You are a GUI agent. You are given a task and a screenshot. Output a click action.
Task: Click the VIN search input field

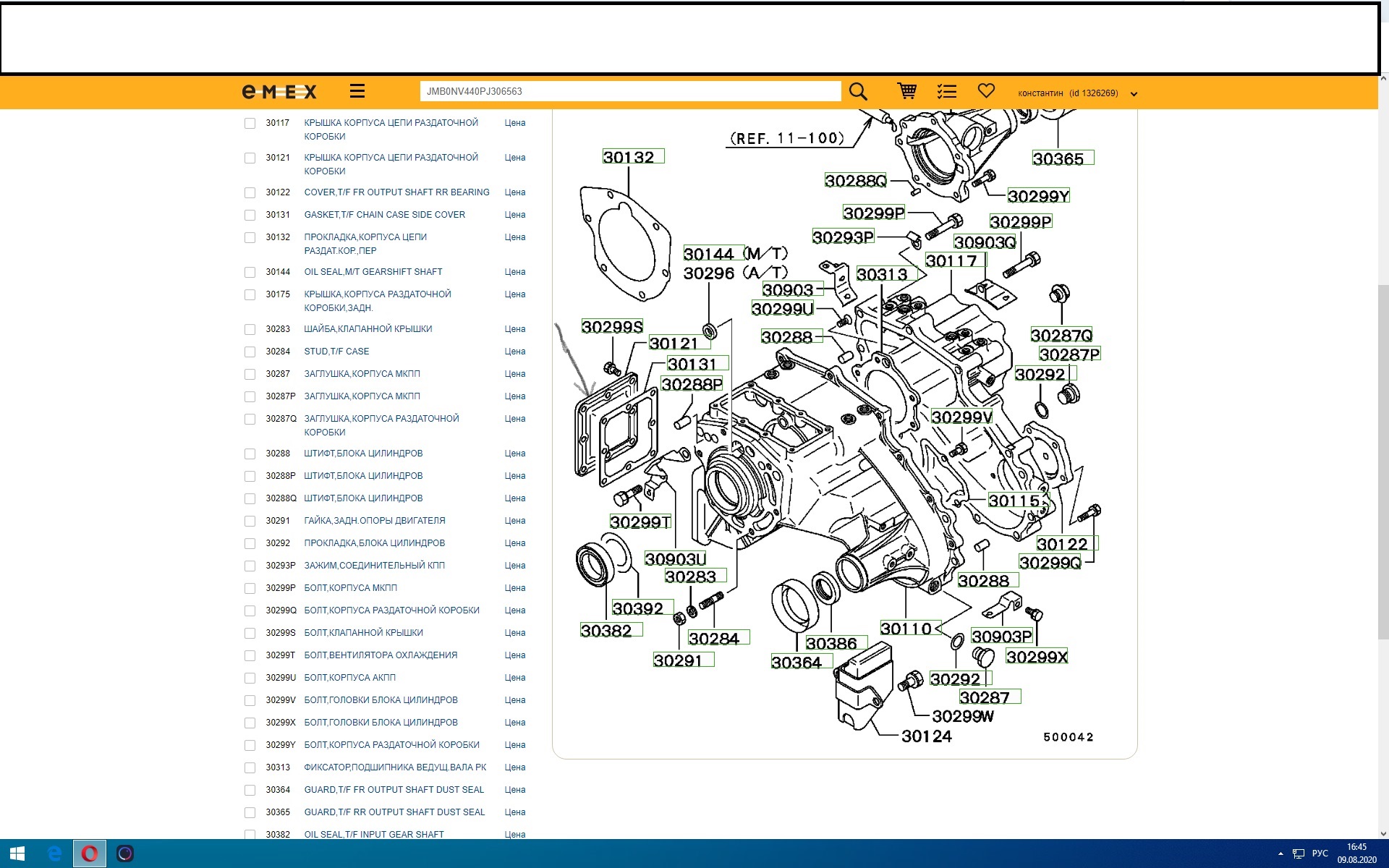pos(629,91)
